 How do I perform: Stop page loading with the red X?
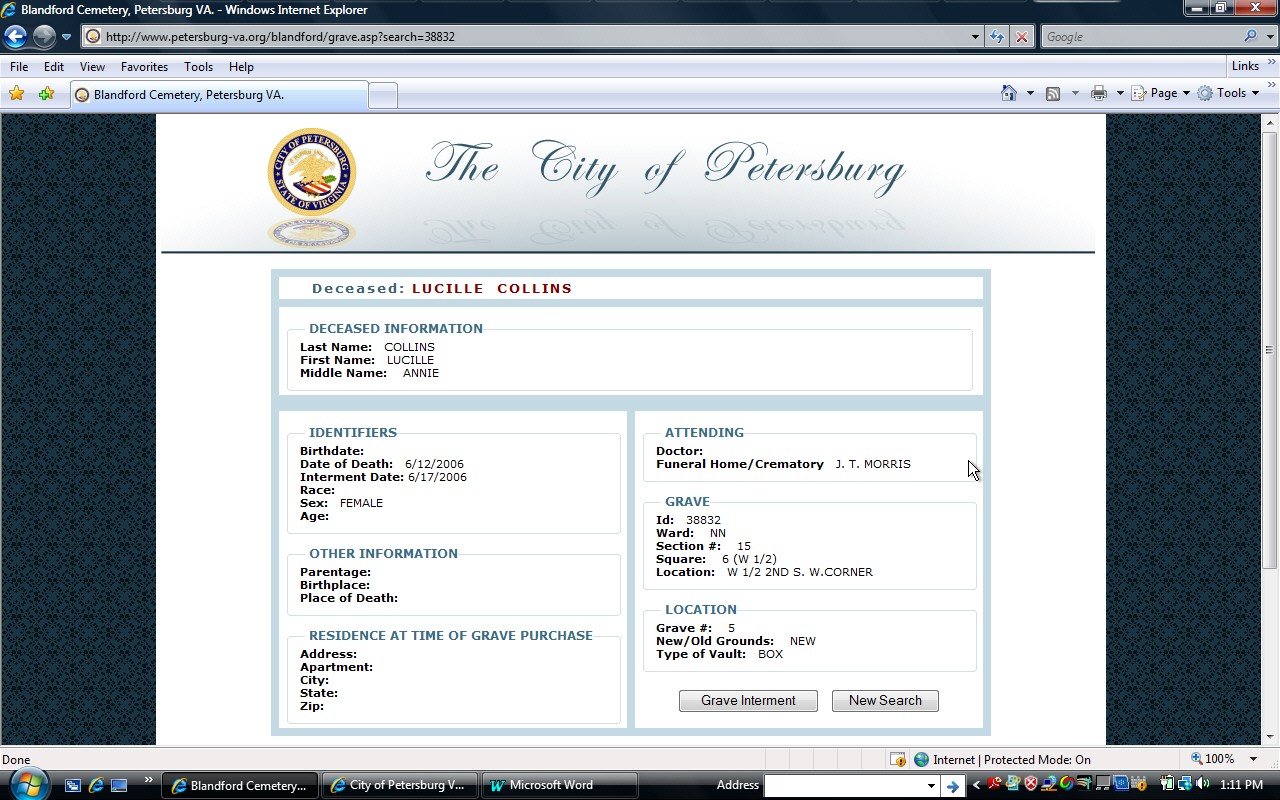(1022, 37)
